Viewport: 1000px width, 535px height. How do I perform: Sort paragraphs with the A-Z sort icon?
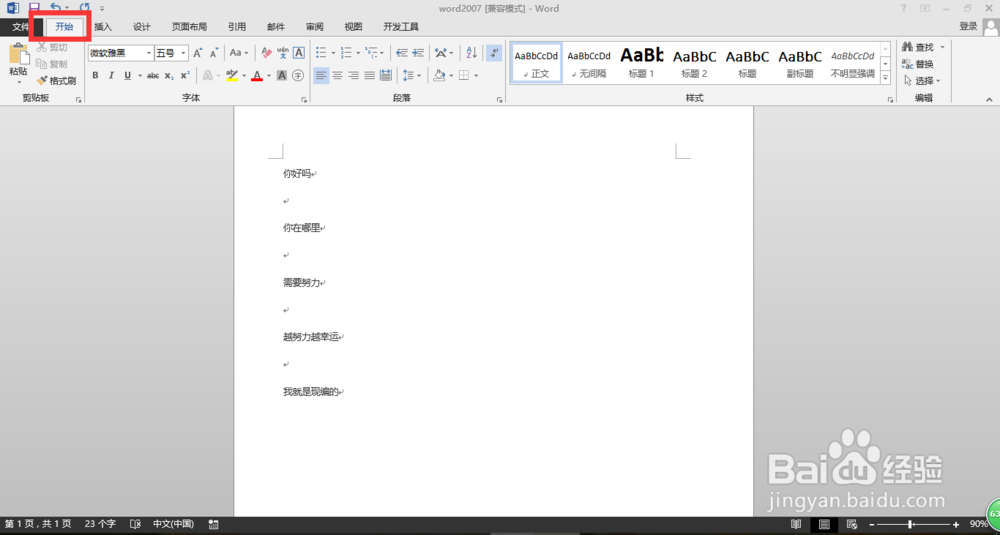click(x=471, y=53)
